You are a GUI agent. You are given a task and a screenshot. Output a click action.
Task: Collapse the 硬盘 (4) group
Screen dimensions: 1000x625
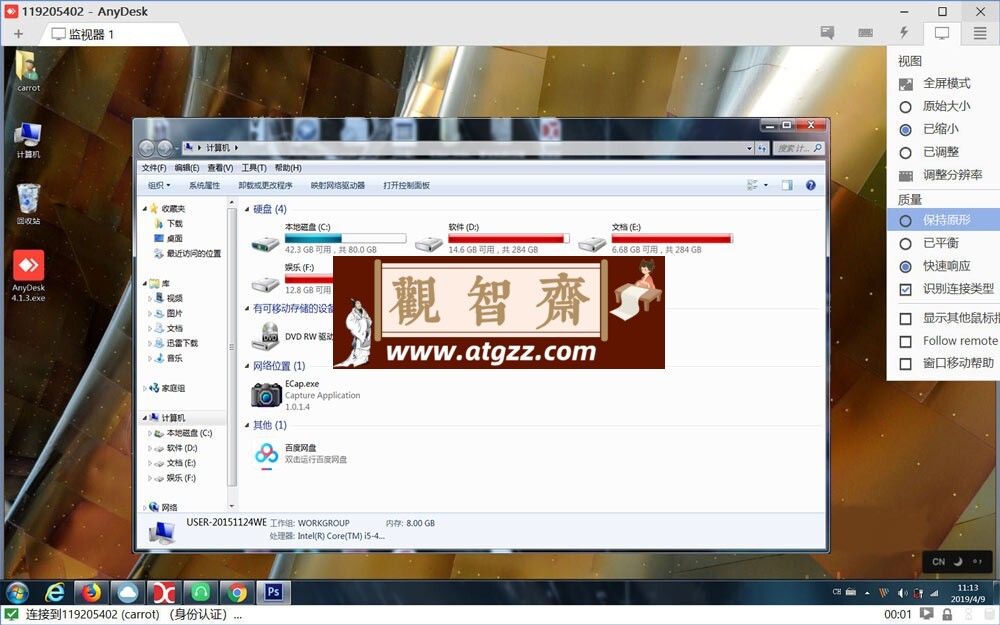coord(247,209)
